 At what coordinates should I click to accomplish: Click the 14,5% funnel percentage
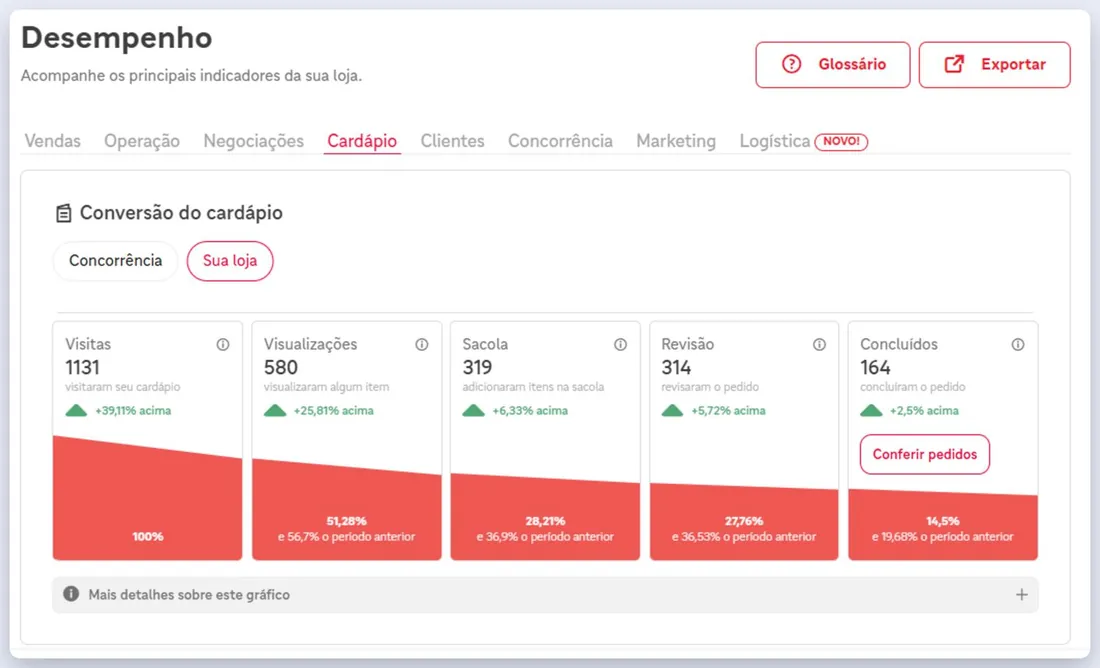[943, 521]
